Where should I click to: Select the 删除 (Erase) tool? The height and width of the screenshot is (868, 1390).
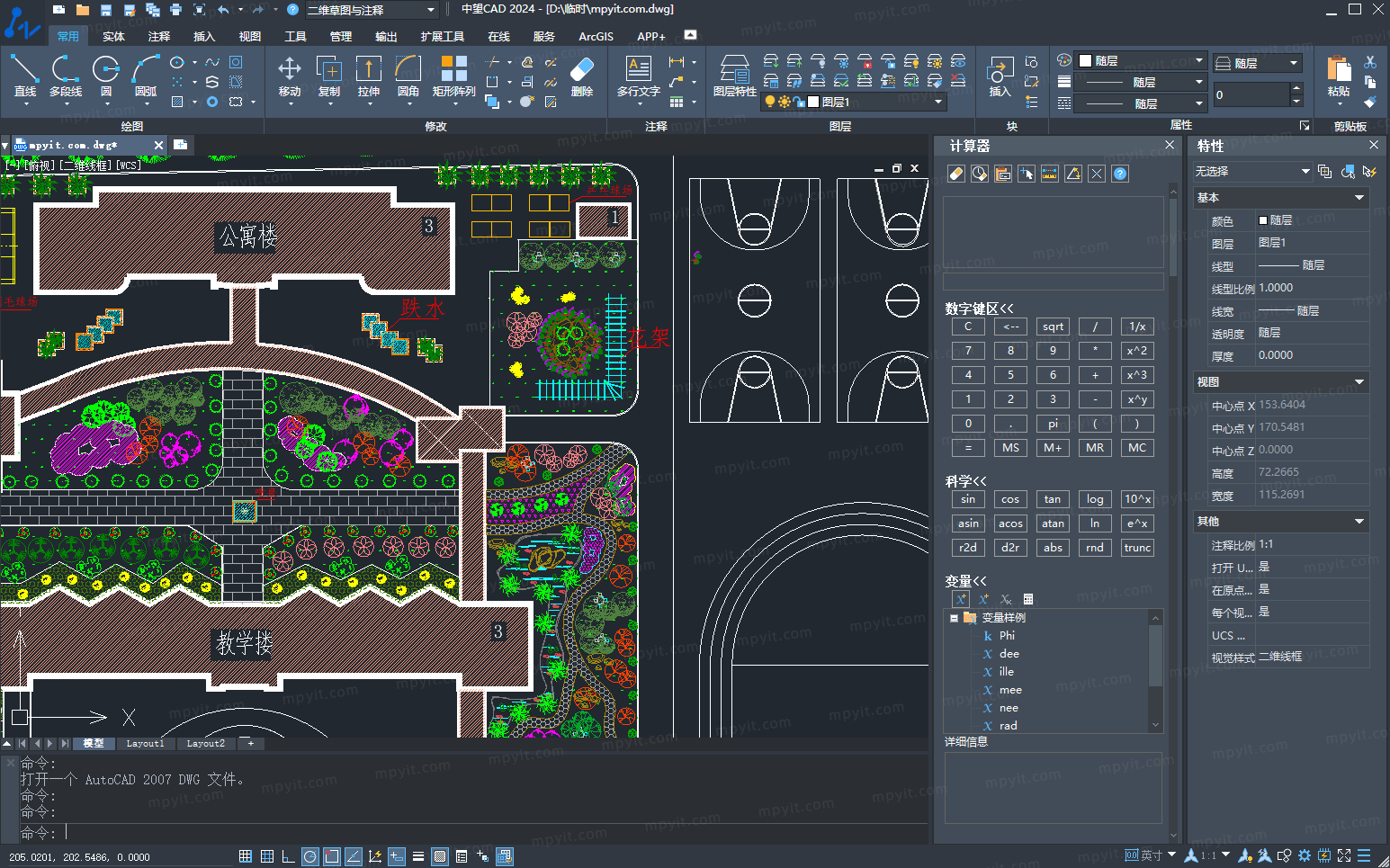tap(582, 76)
